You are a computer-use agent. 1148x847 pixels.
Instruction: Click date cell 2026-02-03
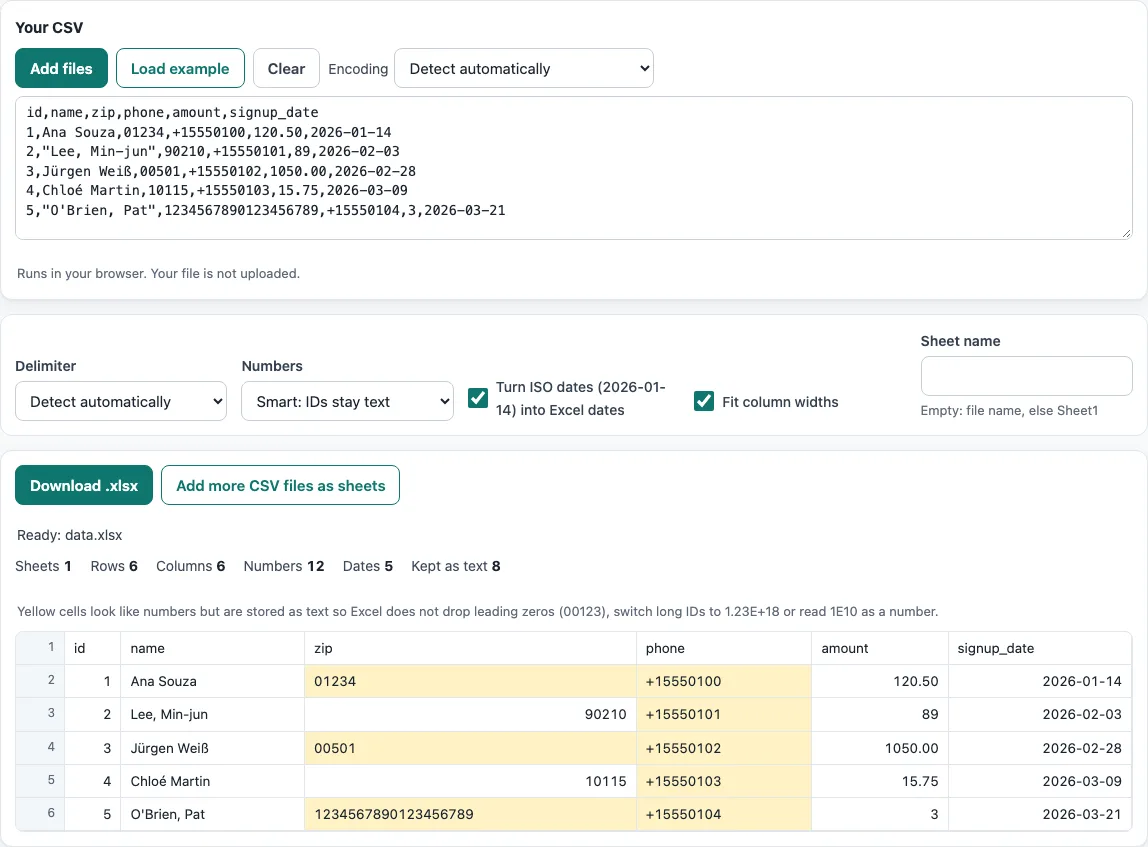pos(1040,714)
